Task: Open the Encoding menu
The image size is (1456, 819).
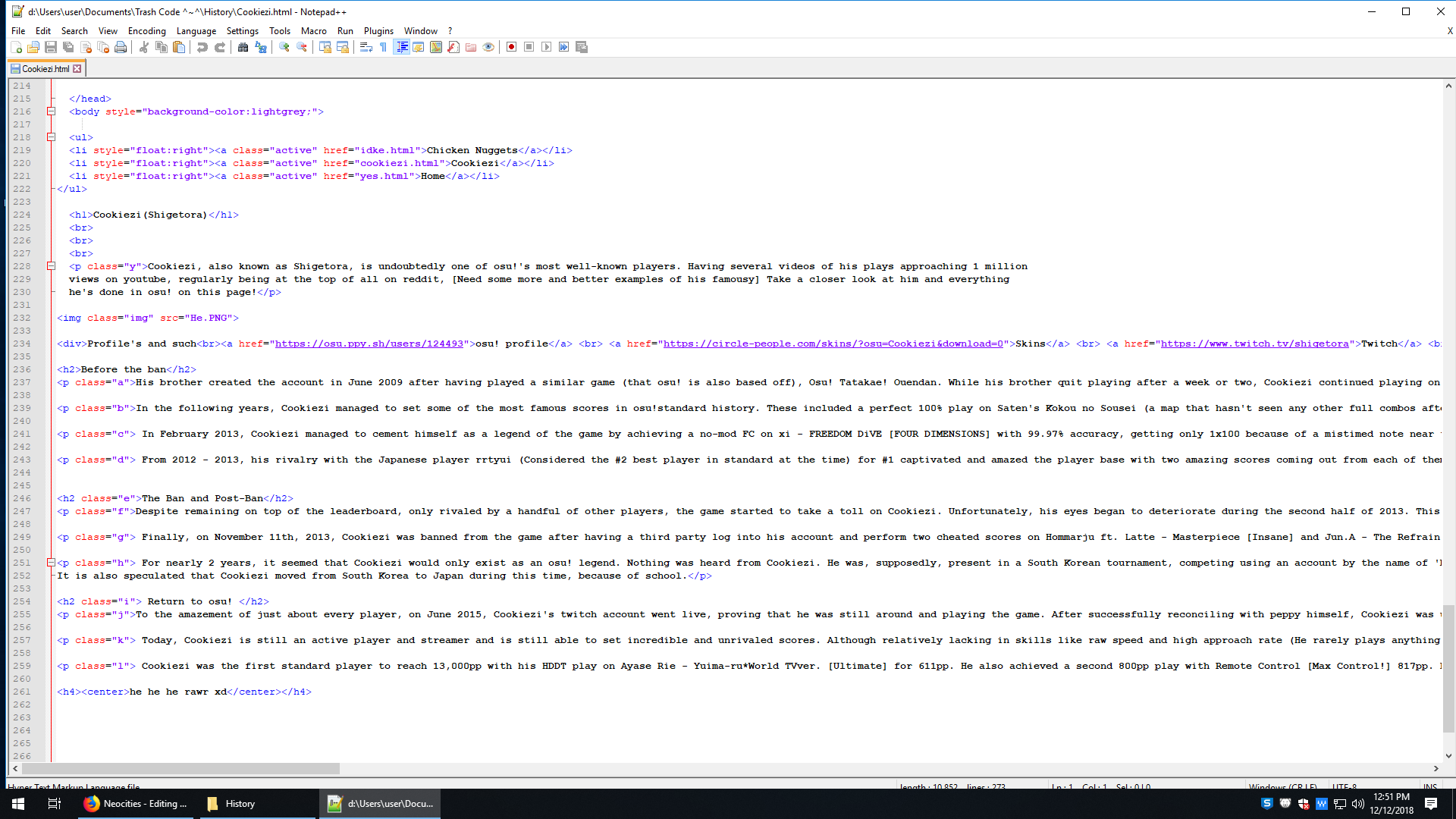Action: point(146,31)
